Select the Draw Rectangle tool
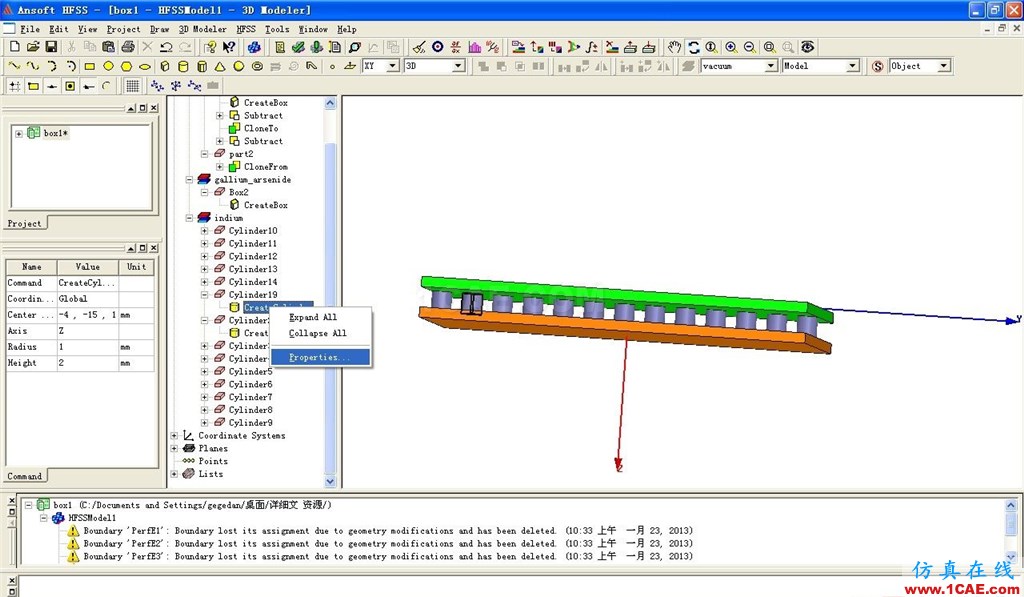Image resolution: width=1024 pixels, height=597 pixels. point(90,66)
